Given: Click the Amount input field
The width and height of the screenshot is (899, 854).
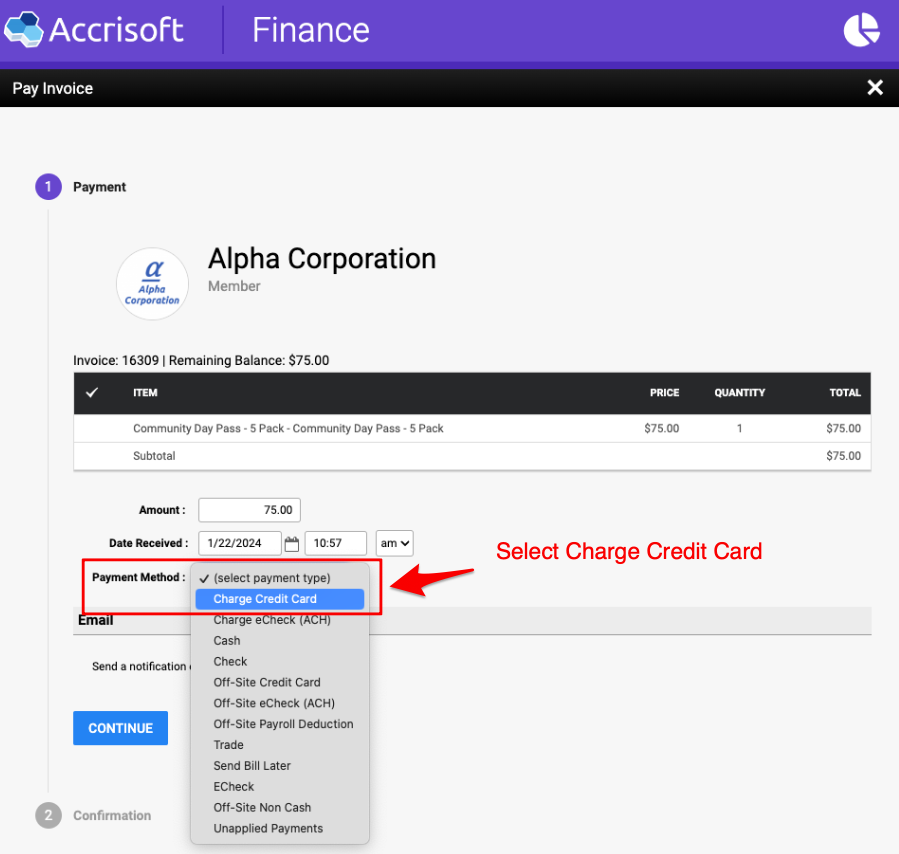Looking at the screenshot, I should 249,510.
